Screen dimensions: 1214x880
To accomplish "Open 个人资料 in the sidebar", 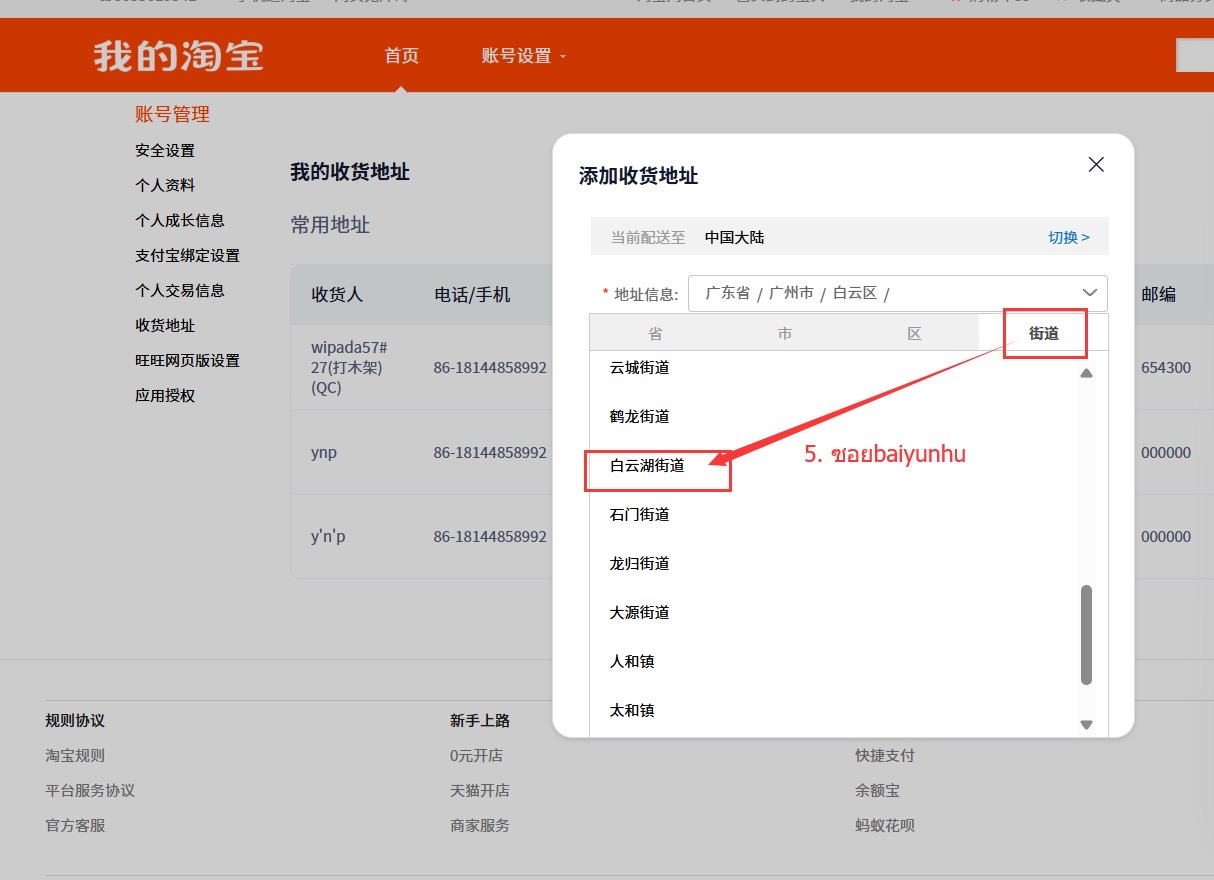I will click(165, 186).
